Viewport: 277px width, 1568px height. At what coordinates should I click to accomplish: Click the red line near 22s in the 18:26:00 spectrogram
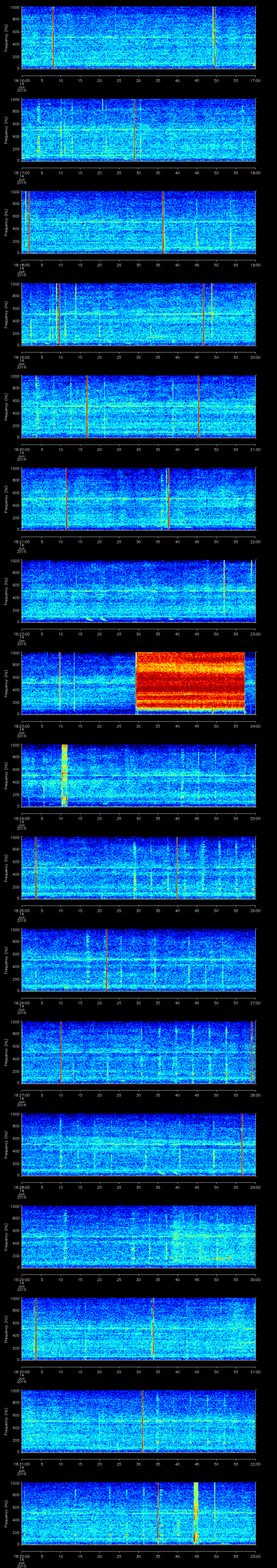pos(107,959)
